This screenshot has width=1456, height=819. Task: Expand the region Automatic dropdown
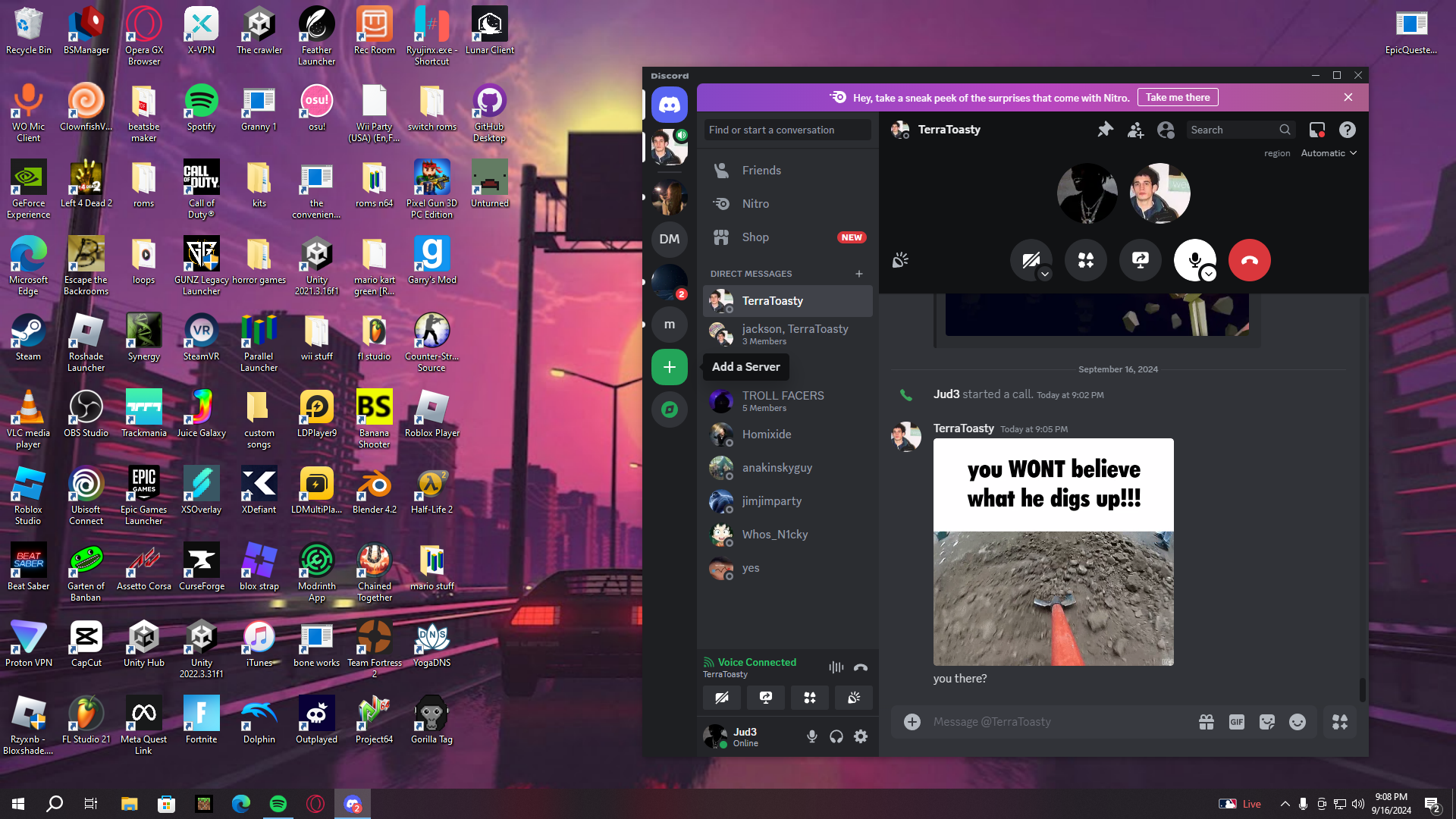1329,153
